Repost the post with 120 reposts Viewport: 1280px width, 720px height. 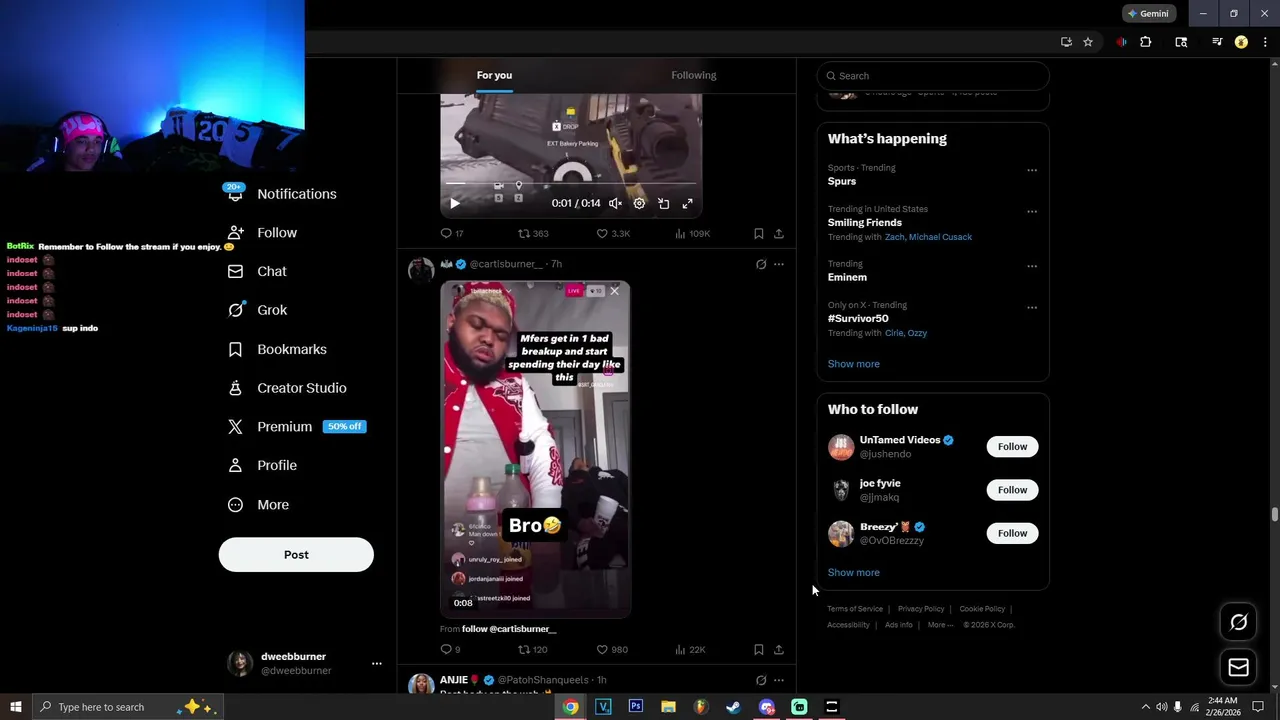tap(532, 649)
